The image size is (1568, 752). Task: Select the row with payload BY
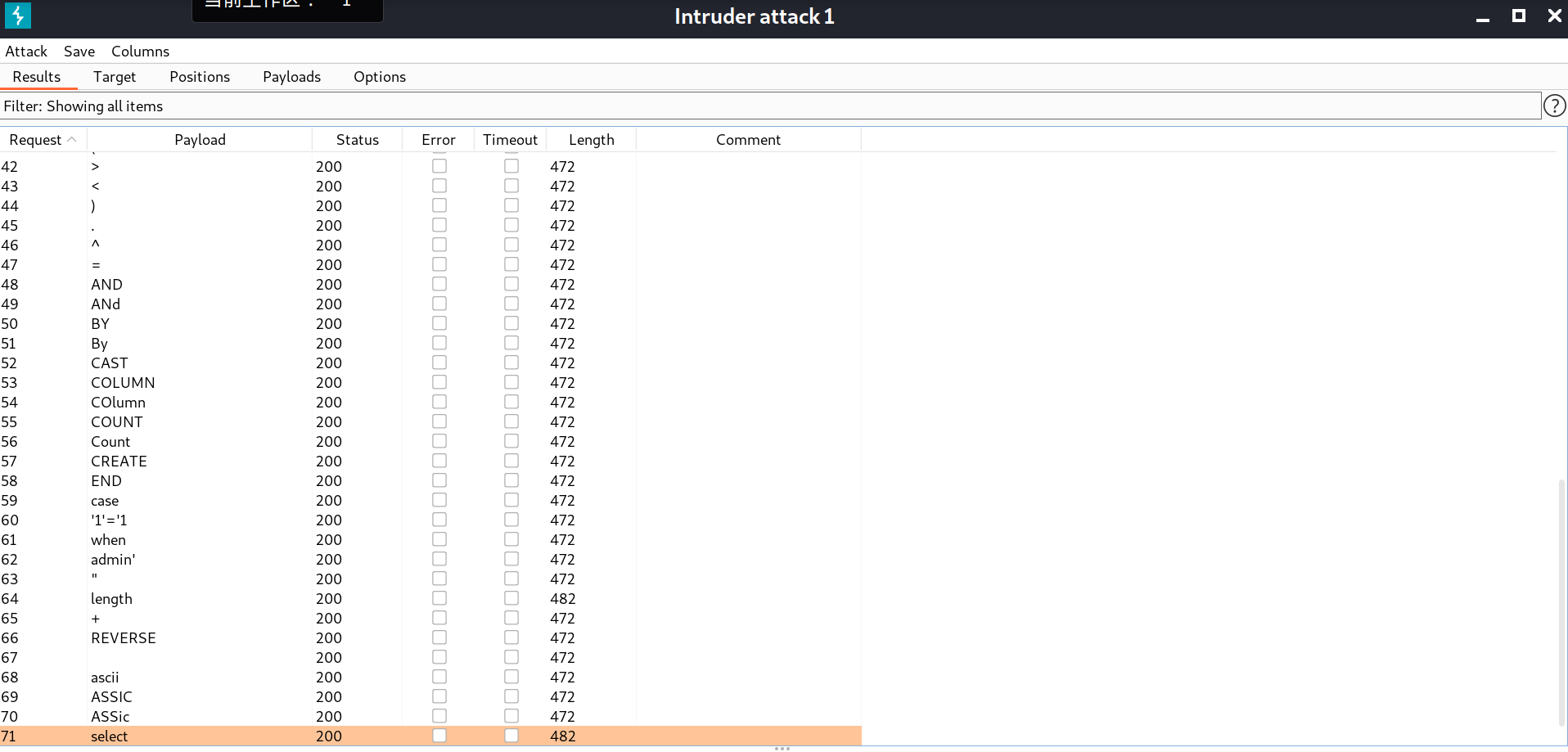pyautogui.click(x=430, y=323)
